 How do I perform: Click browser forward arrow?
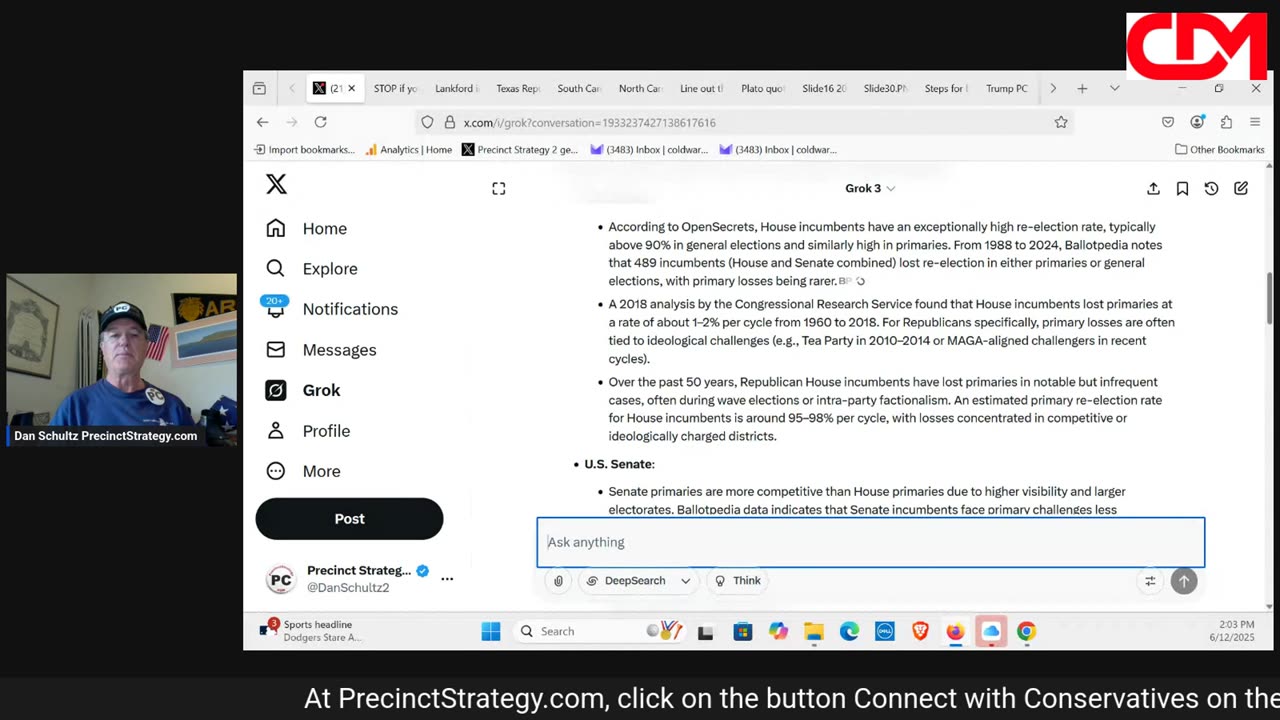[x=291, y=122]
